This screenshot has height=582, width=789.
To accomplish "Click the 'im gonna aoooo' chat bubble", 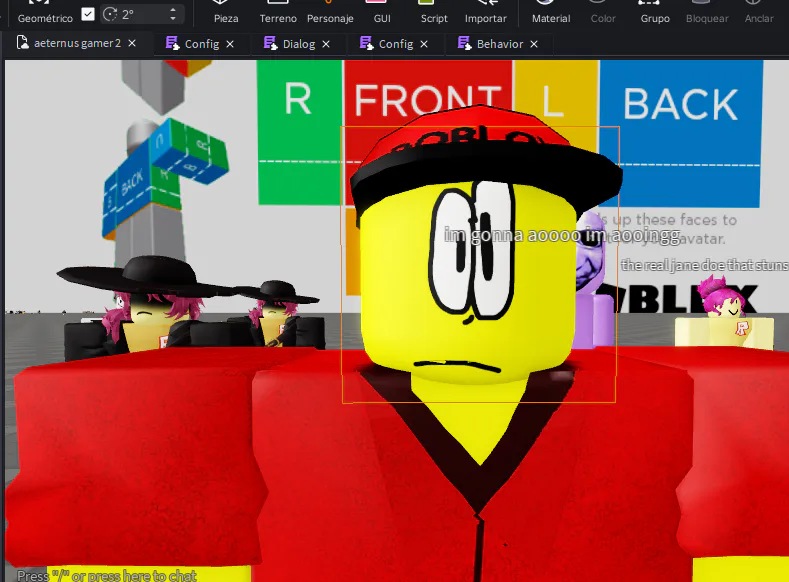I will (562, 235).
